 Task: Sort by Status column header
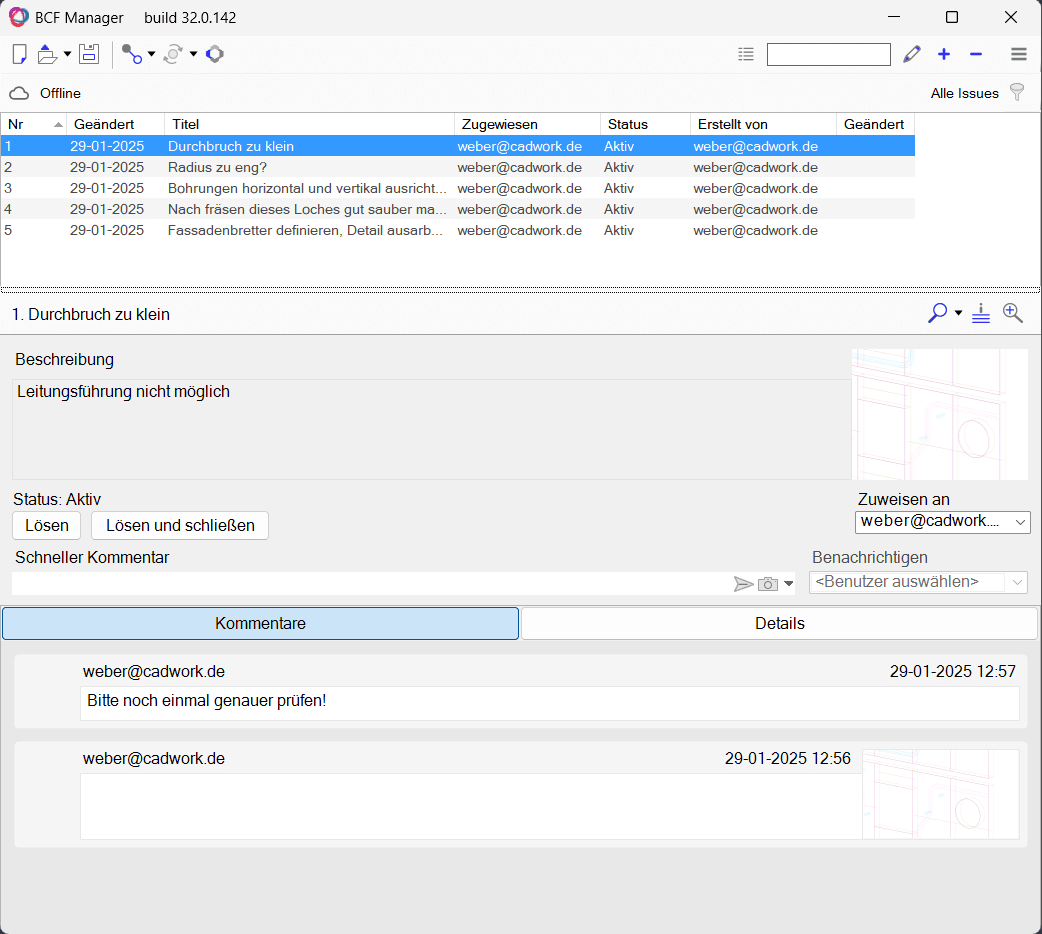(x=645, y=124)
